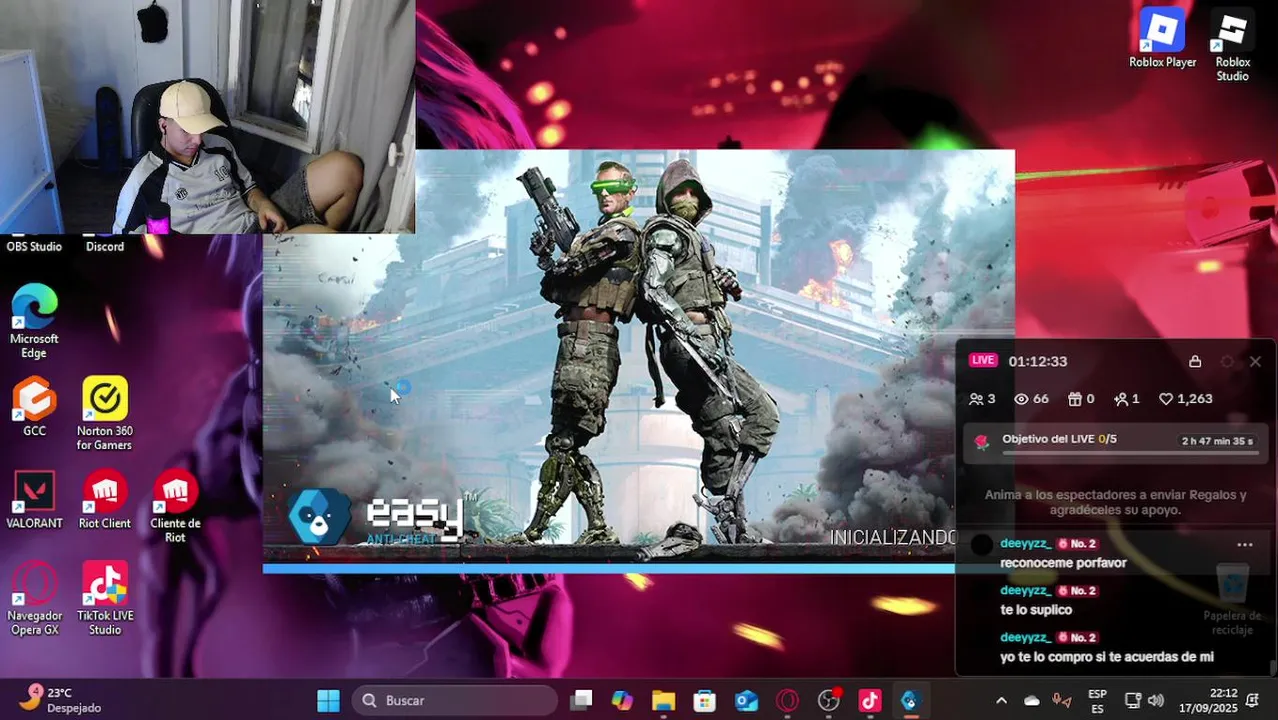The height and width of the screenshot is (720, 1278).
Task: Select the live timer 01:12:33
Action: coord(1037,361)
